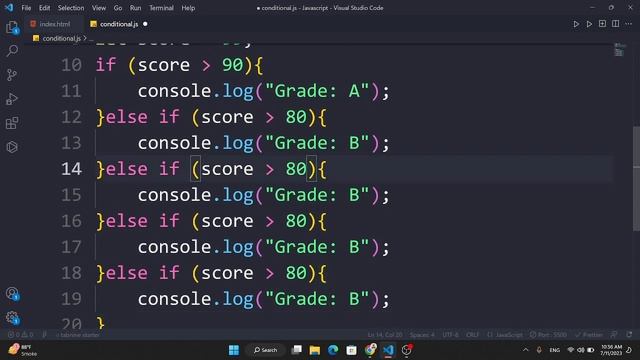Expand the breadcrumb chevron after conditional.js

click(85, 38)
